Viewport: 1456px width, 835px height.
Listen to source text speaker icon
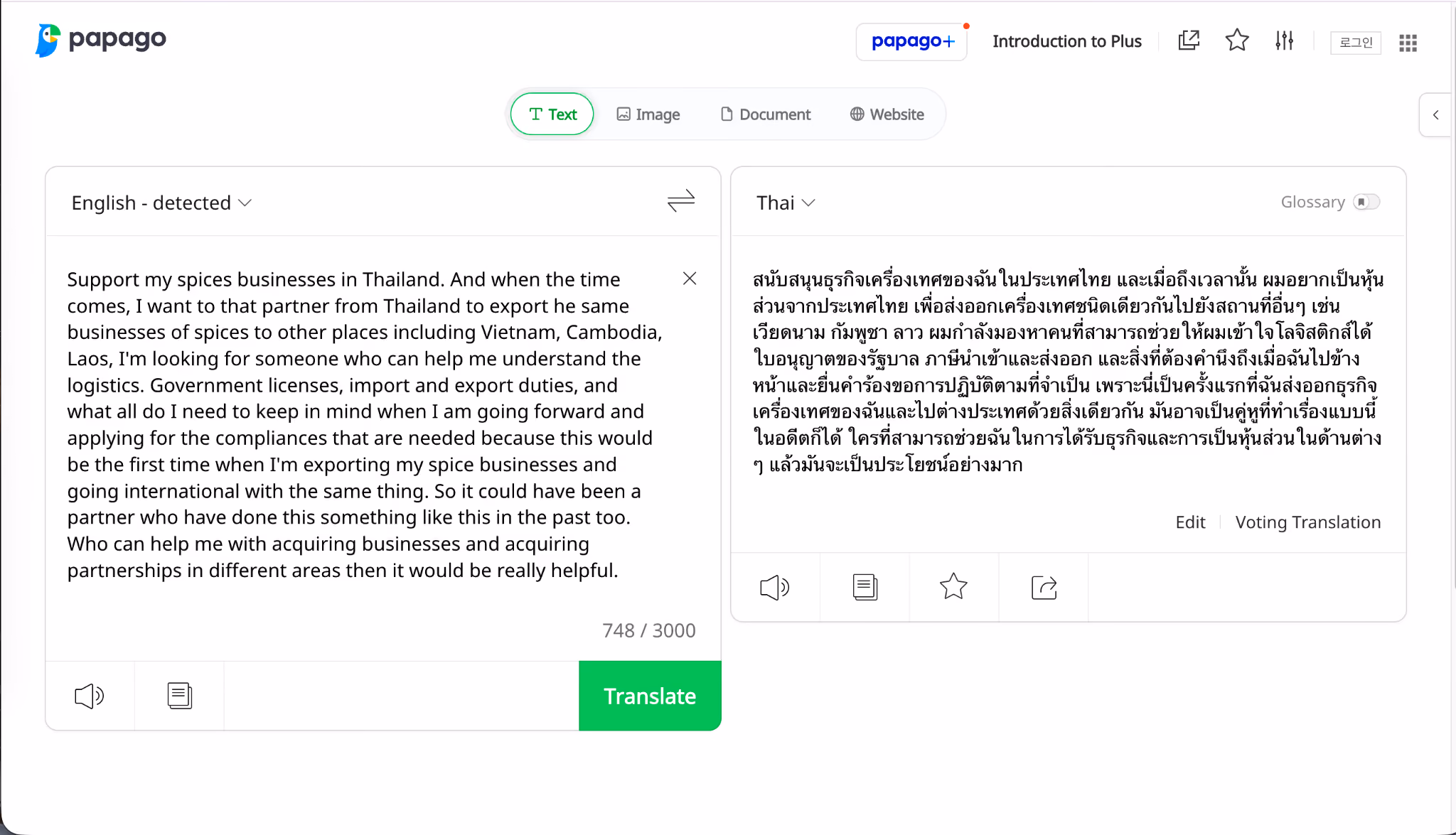(x=90, y=696)
